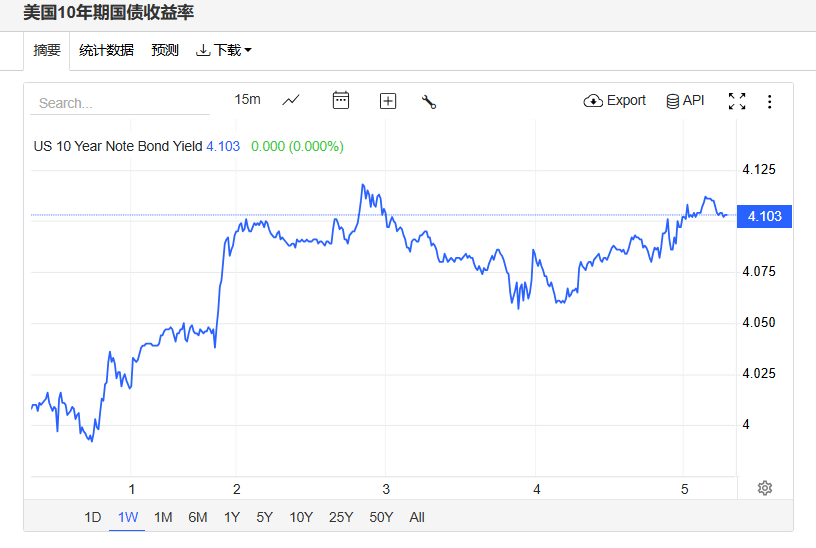Switch to the 预测 tab
Viewport: 816px width, 548px height.
165,50
